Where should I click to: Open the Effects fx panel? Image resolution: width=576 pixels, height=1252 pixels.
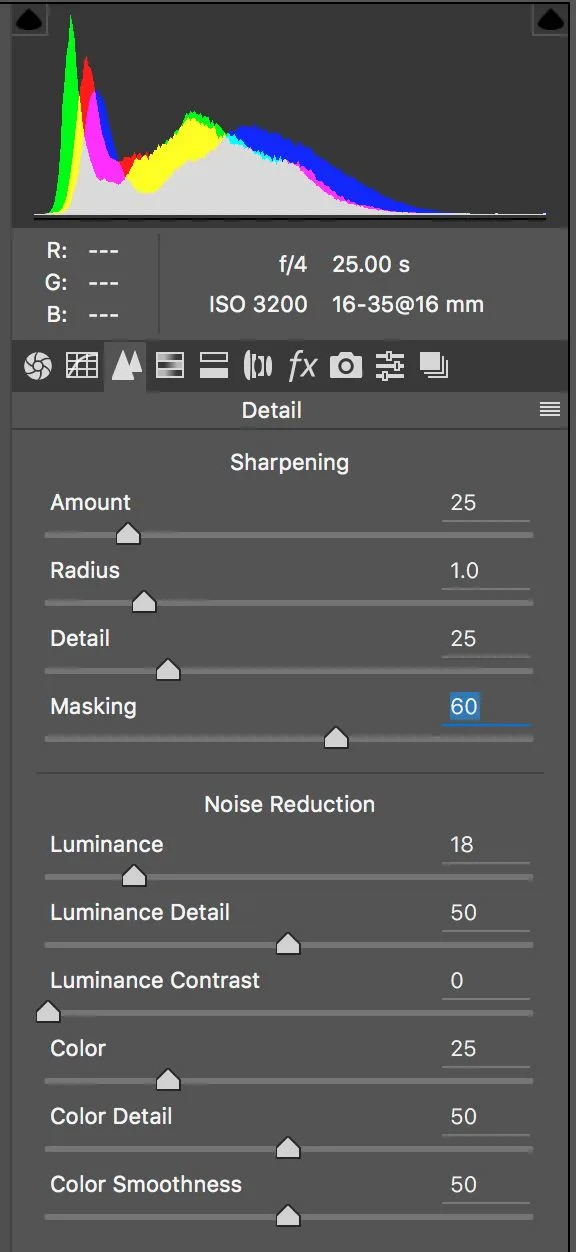[302, 366]
